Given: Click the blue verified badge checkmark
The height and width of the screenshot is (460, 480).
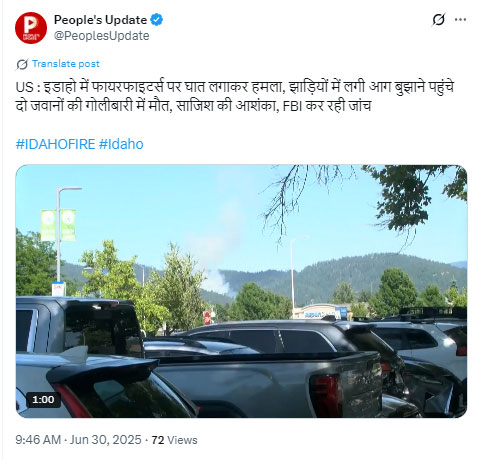Looking at the screenshot, I should [156, 20].
